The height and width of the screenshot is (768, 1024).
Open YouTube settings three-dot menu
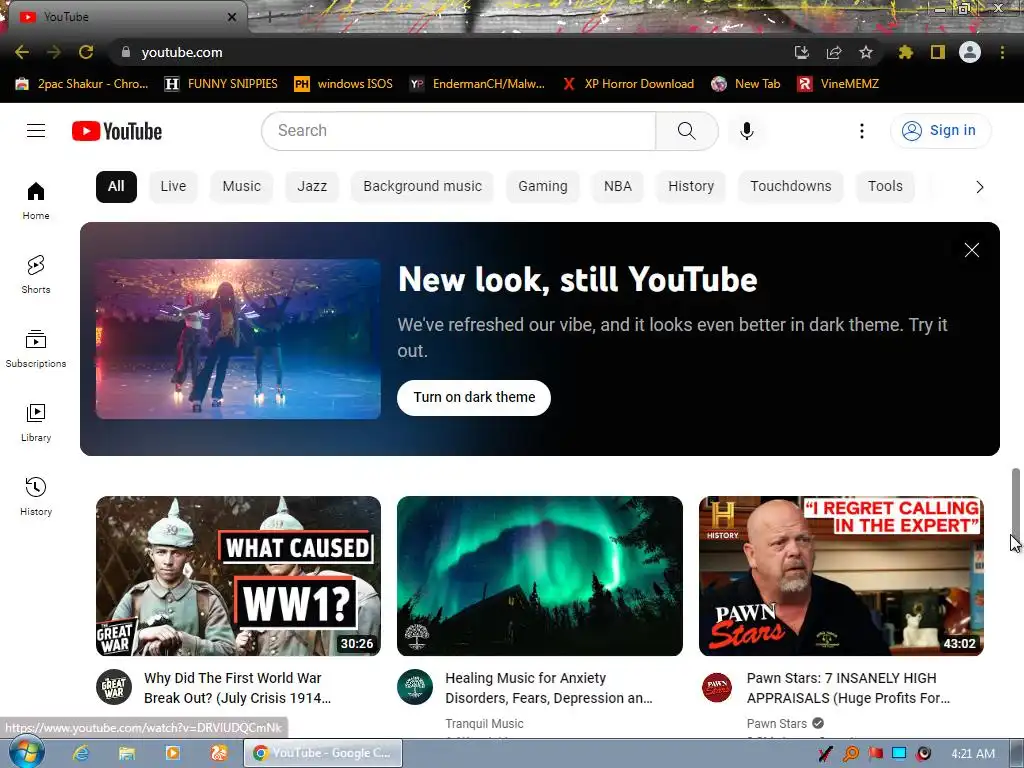862,131
